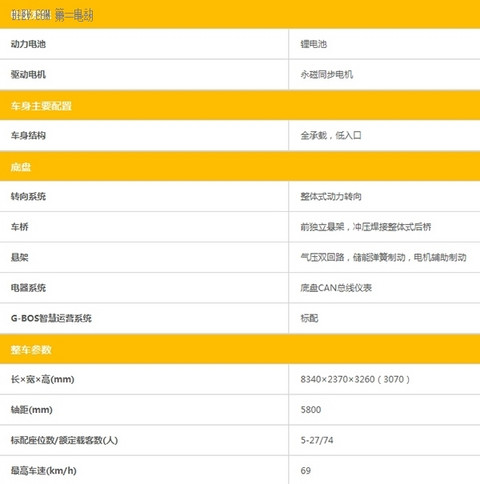This screenshot has height=484, width=480.
Task: Select '全承载，低入口' value
Action: (x=331, y=135)
